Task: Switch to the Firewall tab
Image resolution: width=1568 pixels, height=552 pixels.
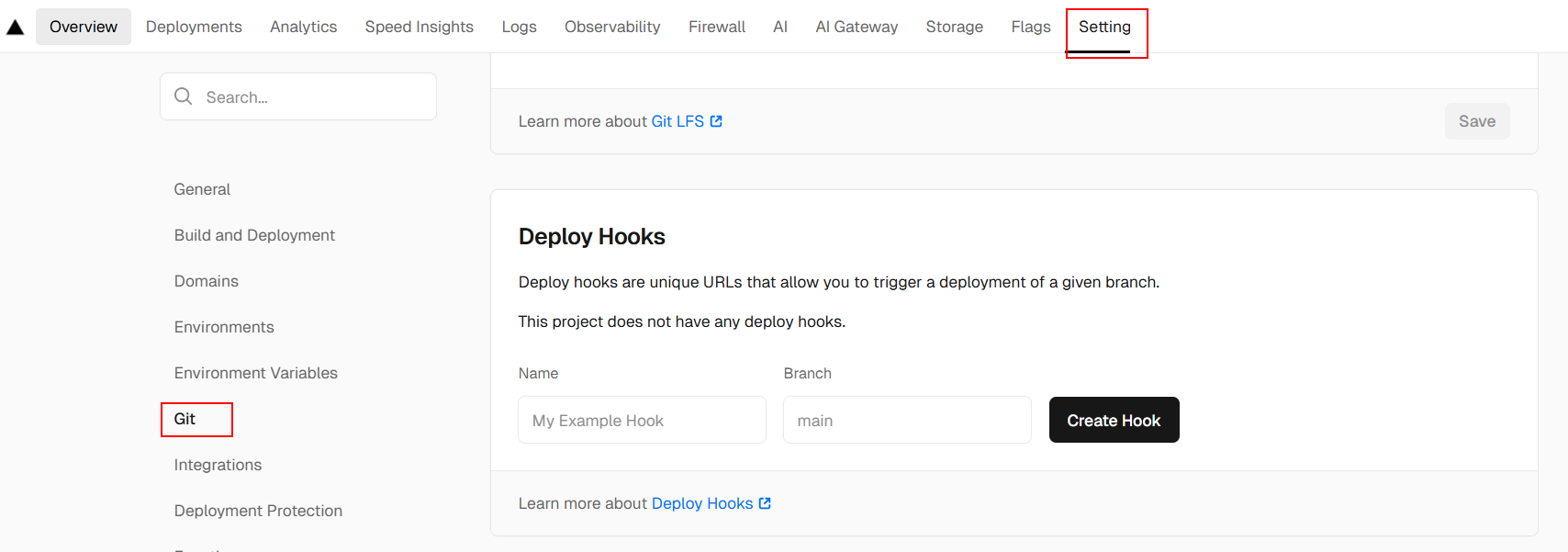Action: click(717, 27)
